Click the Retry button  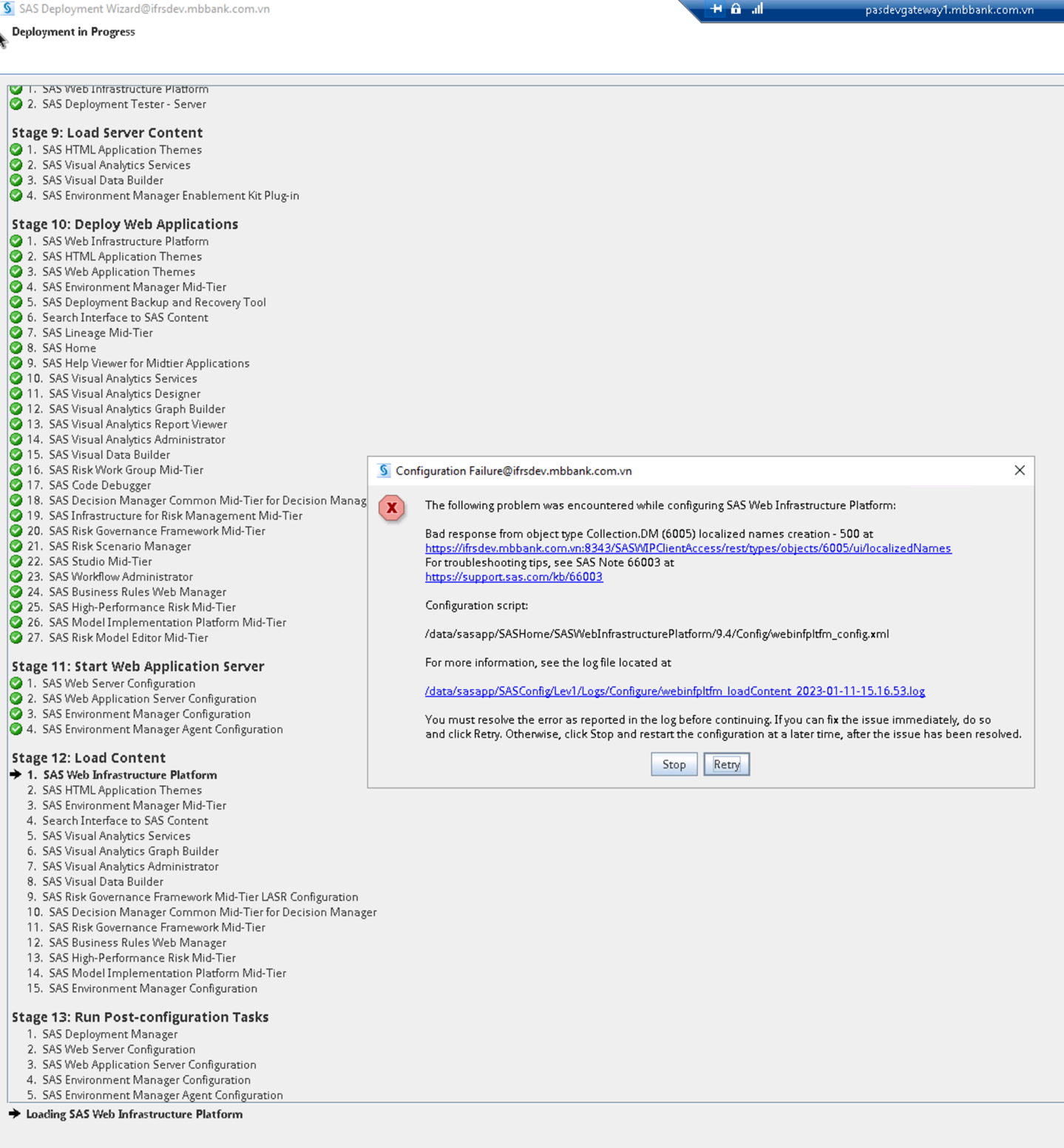(727, 764)
